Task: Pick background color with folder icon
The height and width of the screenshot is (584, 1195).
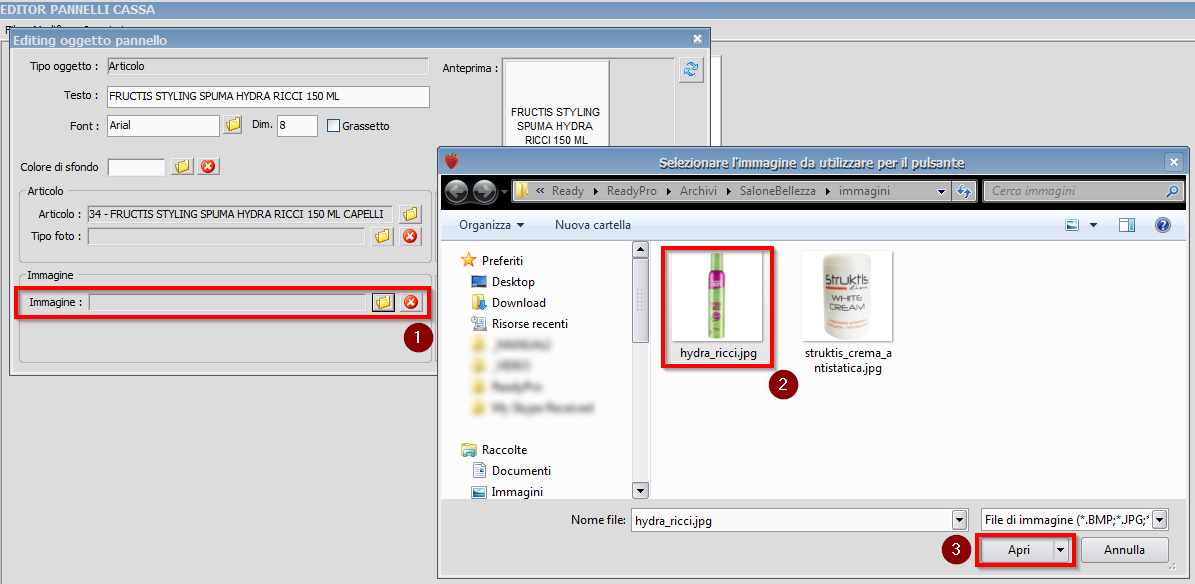Action: pos(182,167)
